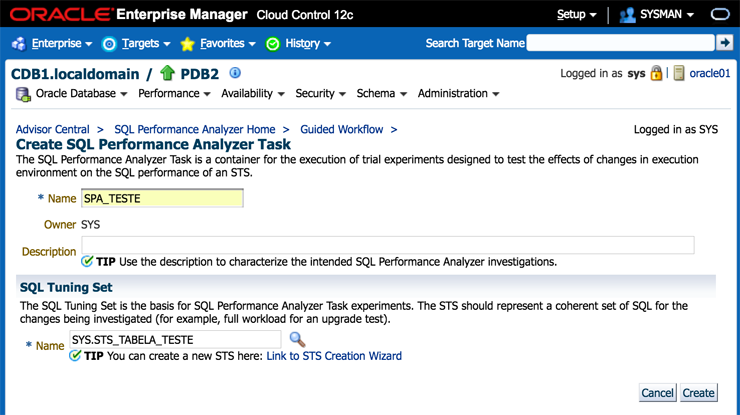Expand the Targets dropdown
This screenshot has height=415, width=740.
point(136,44)
